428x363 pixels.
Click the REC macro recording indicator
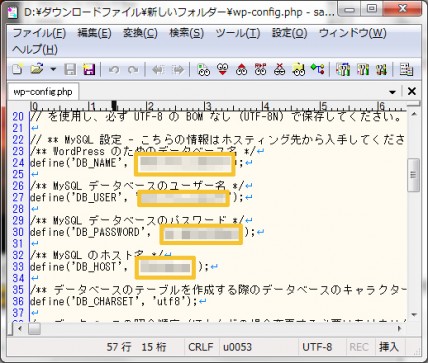coord(359,347)
